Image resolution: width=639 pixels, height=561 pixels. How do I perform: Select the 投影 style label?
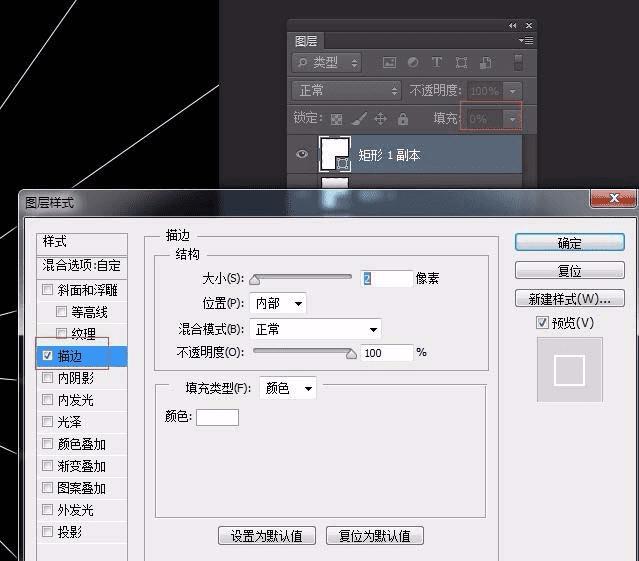(70, 532)
